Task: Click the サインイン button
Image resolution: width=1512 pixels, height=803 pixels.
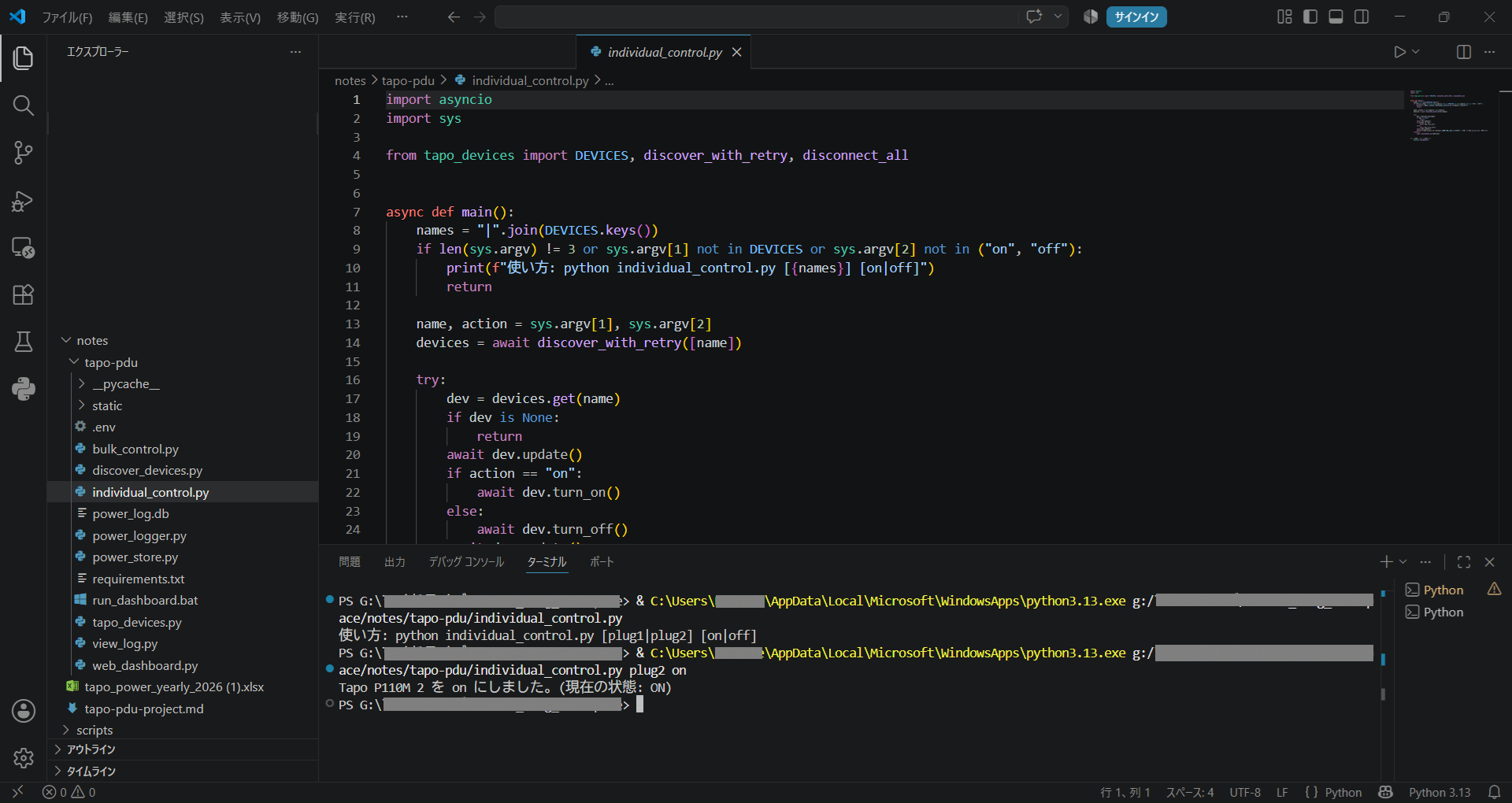Action: tap(1136, 17)
